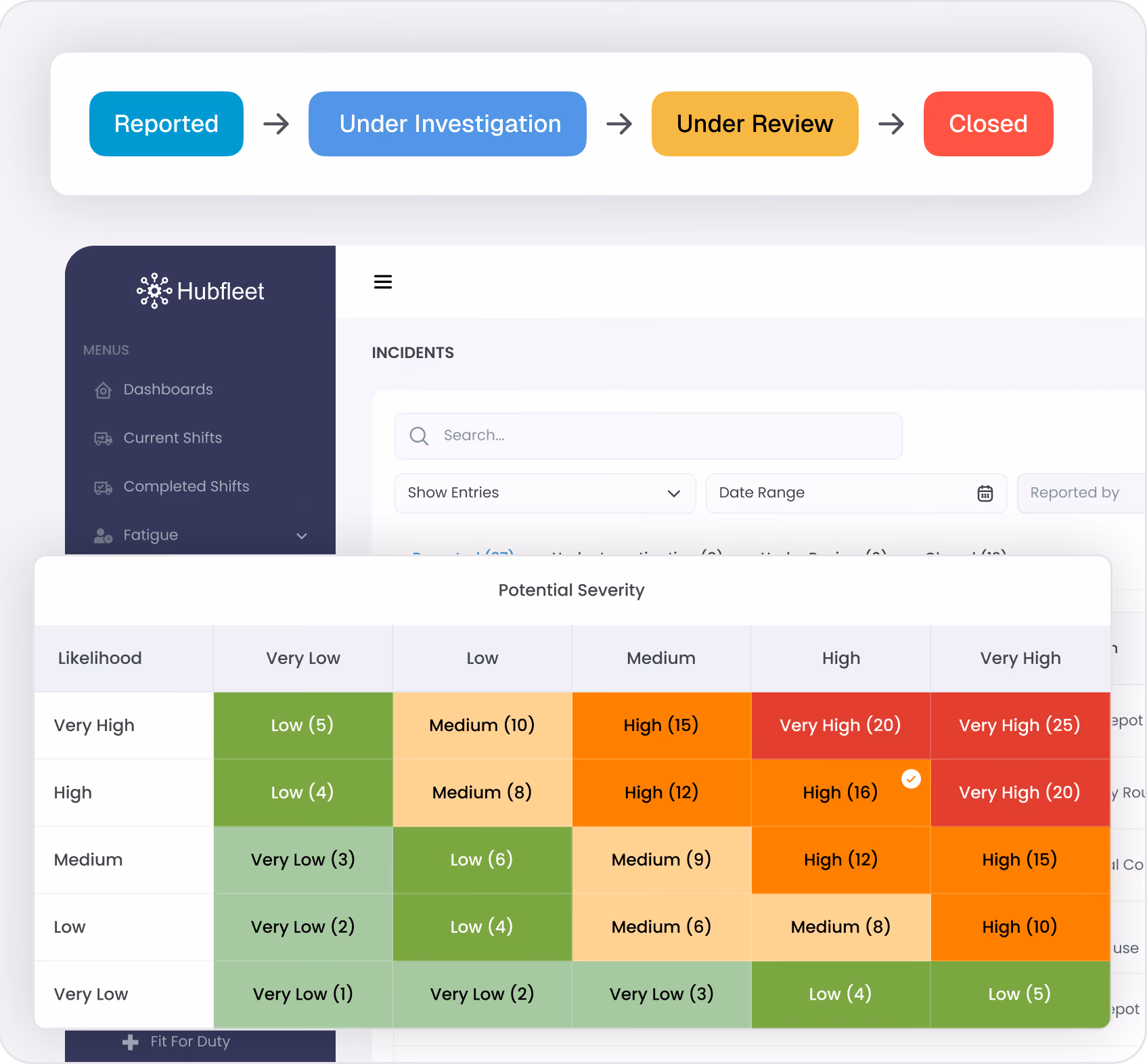Click the Completed Shifts truck icon
The height and width of the screenshot is (1064, 1147).
pyautogui.click(x=103, y=487)
